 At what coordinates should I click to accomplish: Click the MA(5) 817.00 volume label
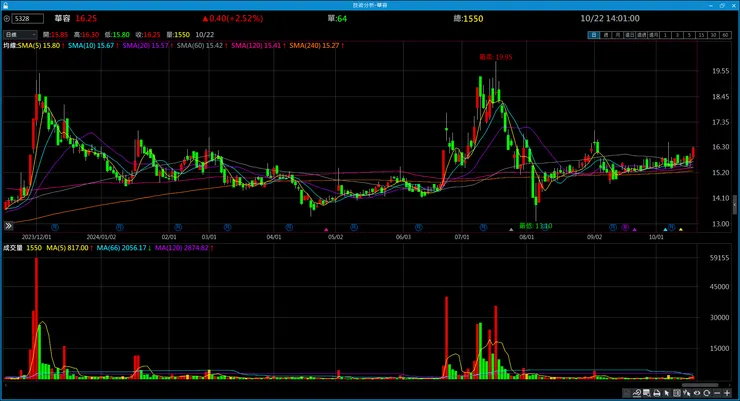[x=67, y=248]
